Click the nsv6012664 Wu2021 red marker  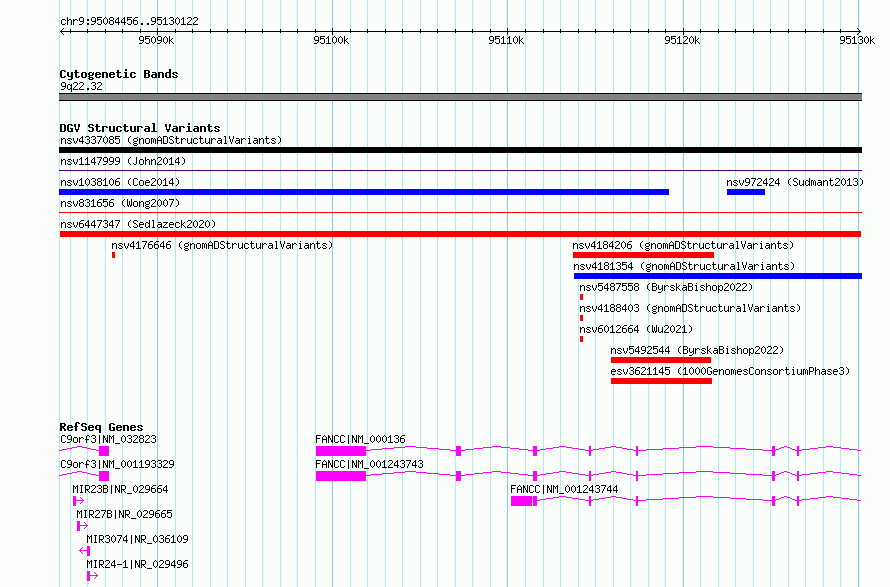(x=581, y=339)
